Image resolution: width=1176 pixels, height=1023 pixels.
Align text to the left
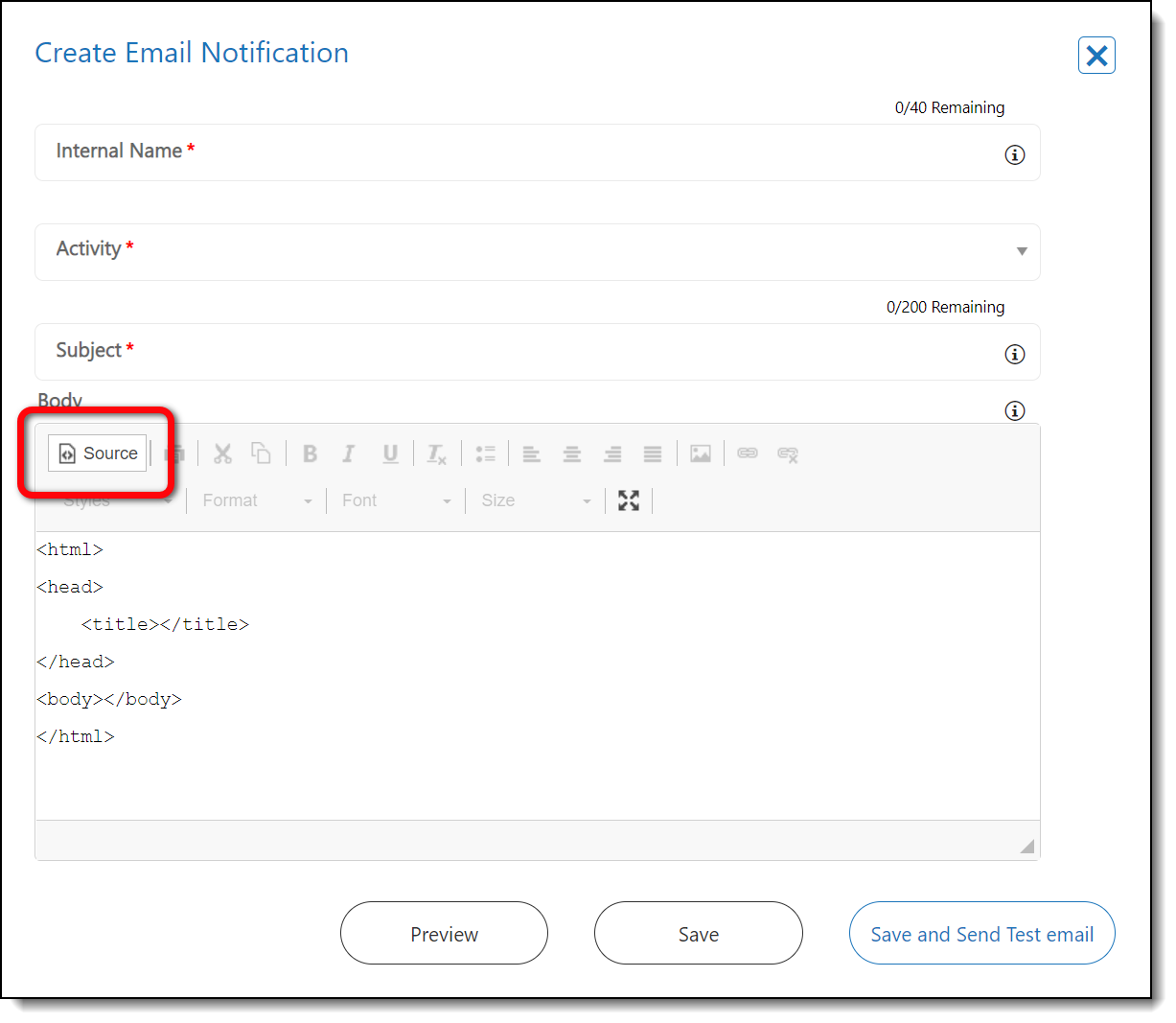(x=531, y=453)
